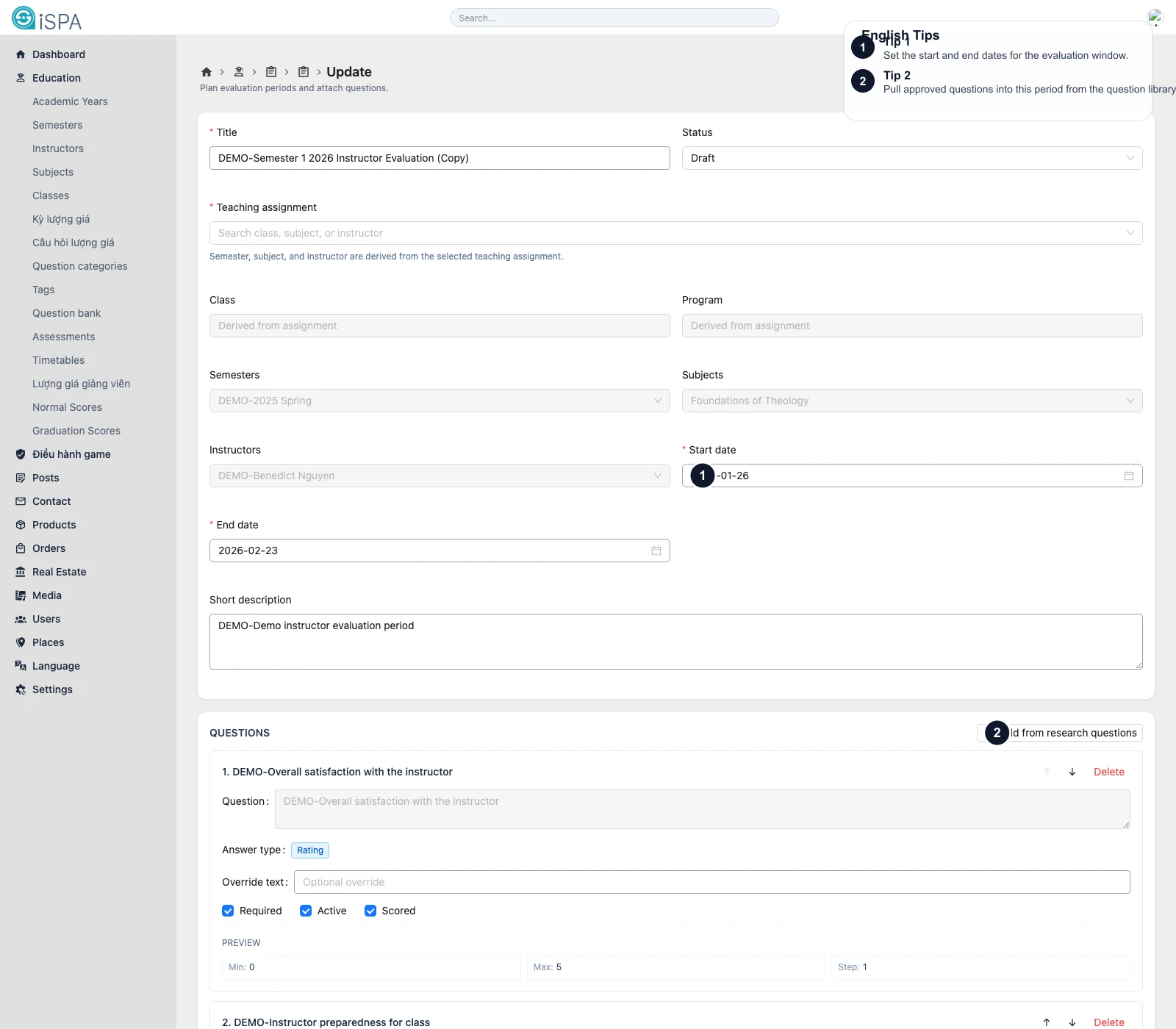The width and height of the screenshot is (1176, 1029).
Task: Open Settings in the sidebar
Action: [52, 689]
